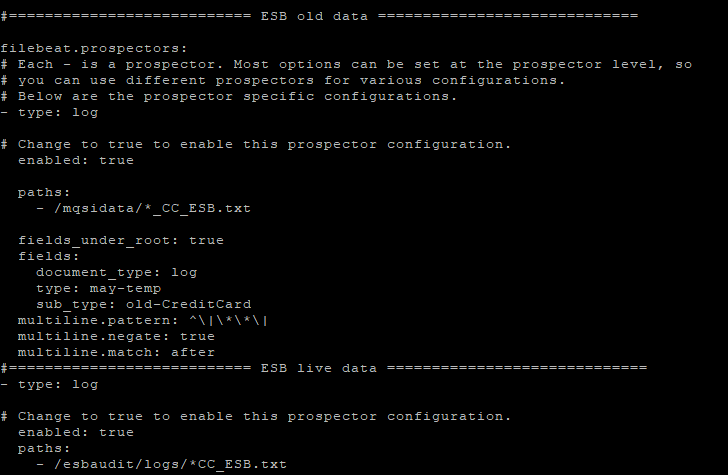Click the second '- type: log' line
Screen dimensions: 728x475
49,385
